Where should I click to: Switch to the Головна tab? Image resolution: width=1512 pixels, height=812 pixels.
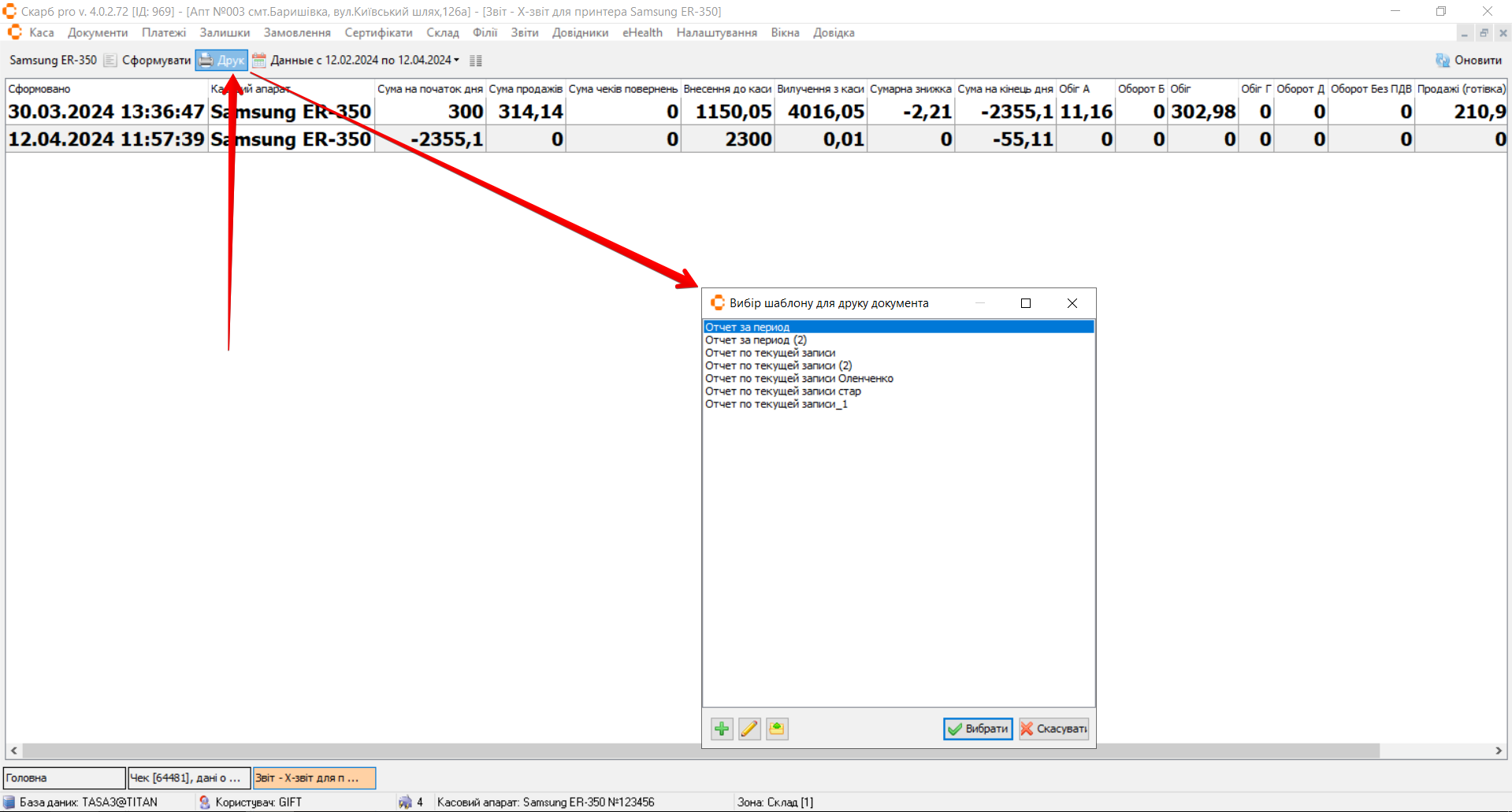click(x=64, y=778)
